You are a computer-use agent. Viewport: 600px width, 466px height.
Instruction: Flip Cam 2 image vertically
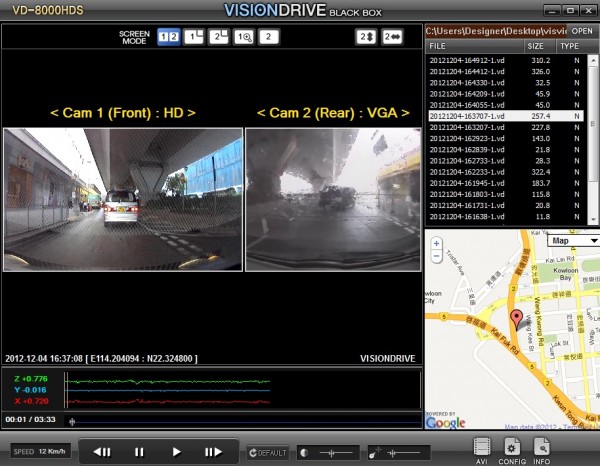coord(368,37)
